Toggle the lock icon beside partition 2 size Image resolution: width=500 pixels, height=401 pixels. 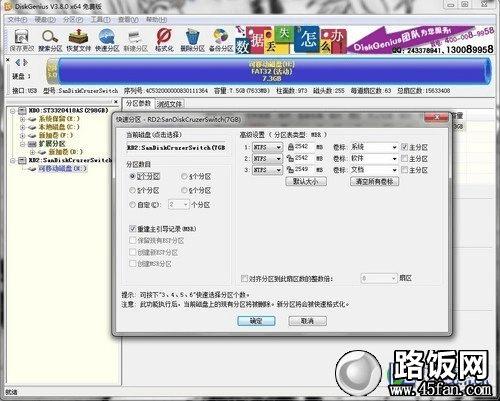pyautogui.click(x=291, y=159)
